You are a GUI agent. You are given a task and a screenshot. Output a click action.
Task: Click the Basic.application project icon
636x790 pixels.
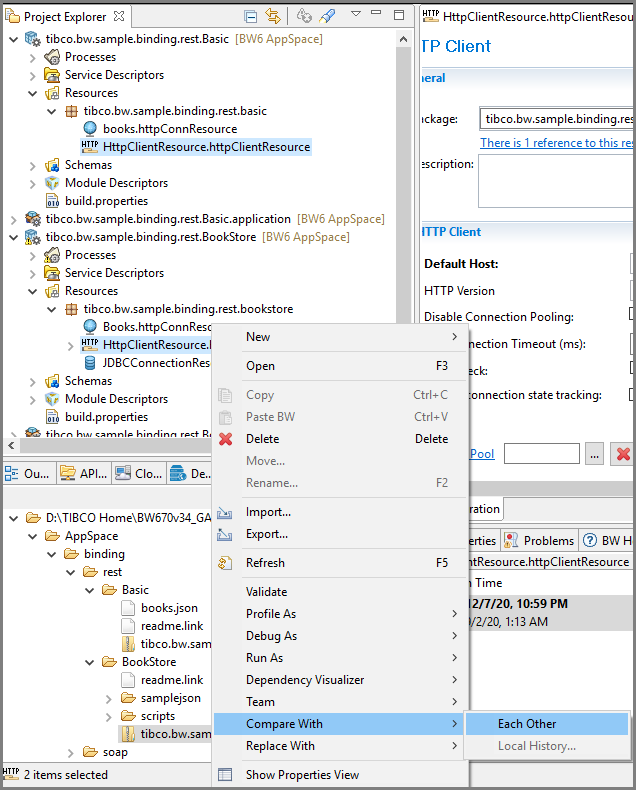pos(33,219)
